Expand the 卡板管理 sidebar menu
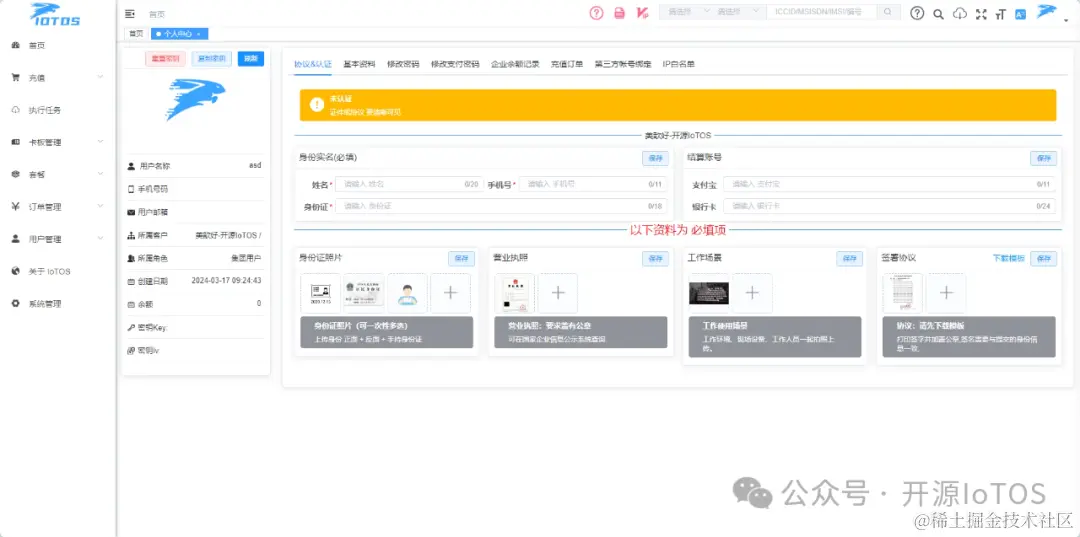The height and width of the screenshot is (537, 1080). point(58,143)
